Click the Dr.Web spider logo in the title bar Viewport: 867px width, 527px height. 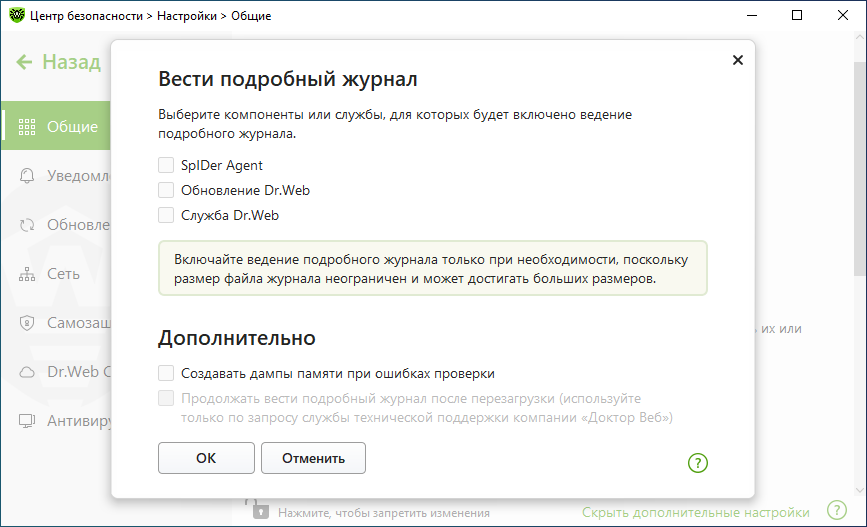pyautogui.click(x=17, y=15)
